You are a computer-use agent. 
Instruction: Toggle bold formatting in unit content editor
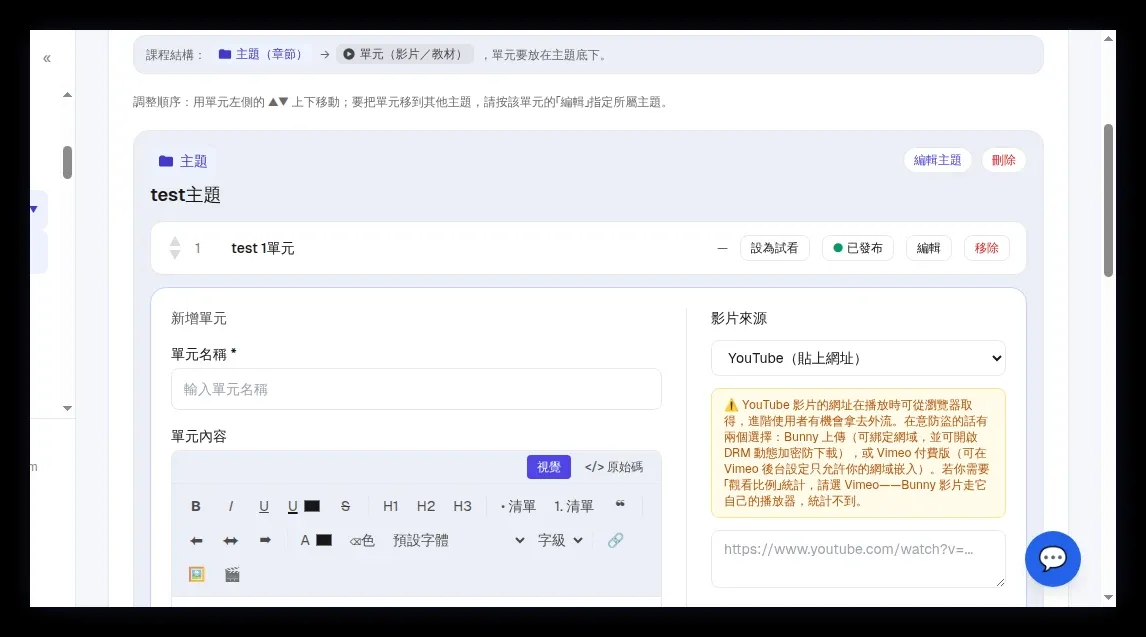pos(196,506)
